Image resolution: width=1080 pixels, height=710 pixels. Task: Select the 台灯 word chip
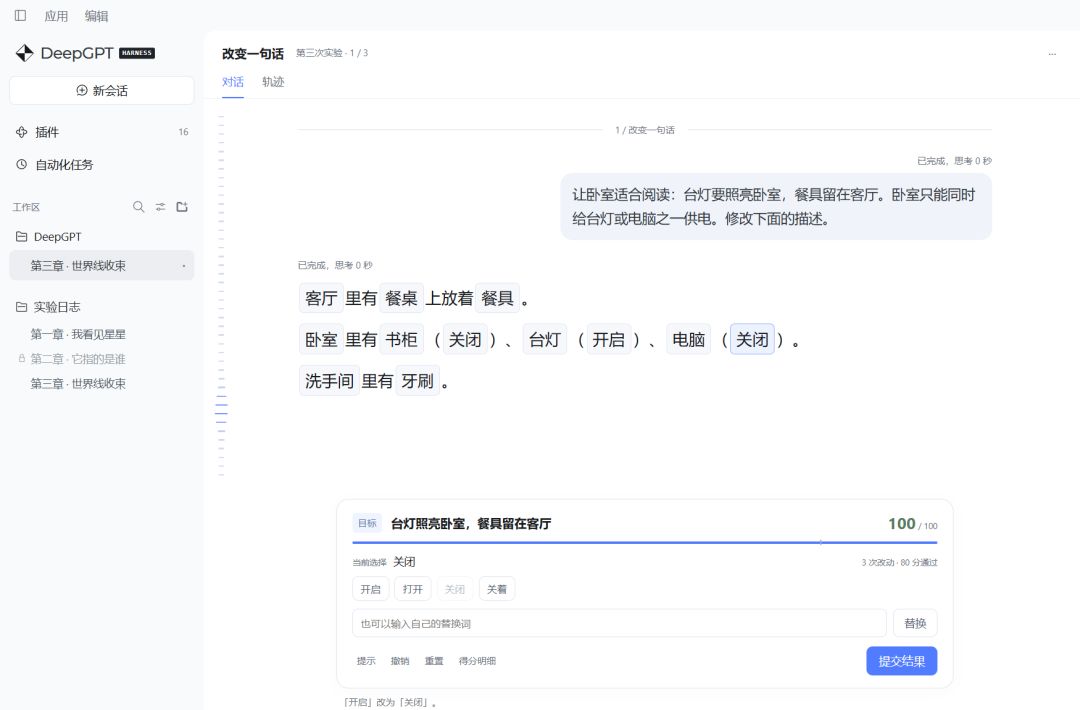(545, 340)
